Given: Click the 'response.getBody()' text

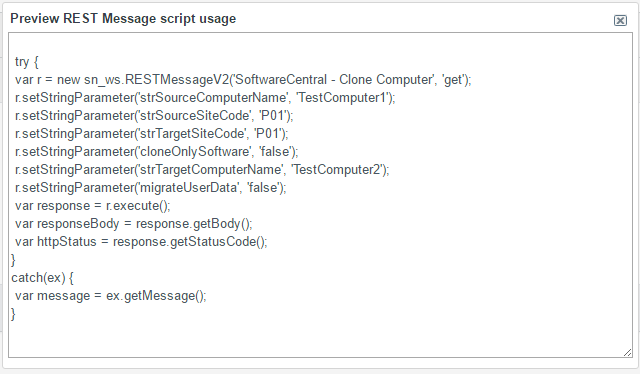Looking at the screenshot, I should pyautogui.click(x=193, y=223).
